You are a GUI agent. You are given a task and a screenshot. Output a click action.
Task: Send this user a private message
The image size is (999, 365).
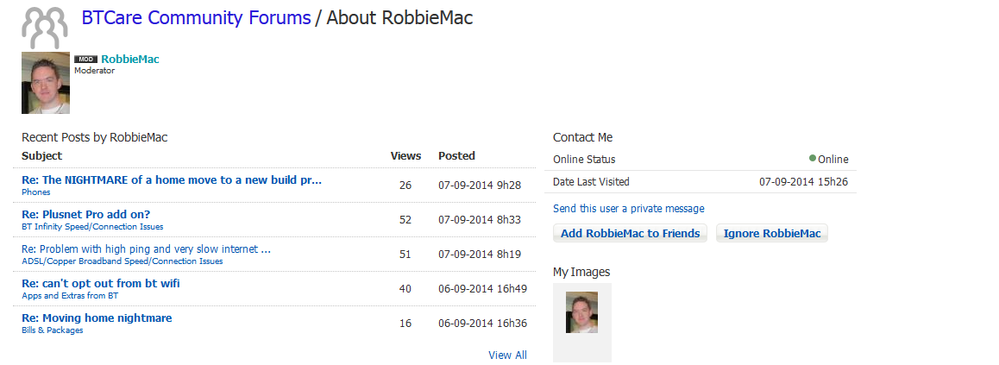click(x=629, y=208)
